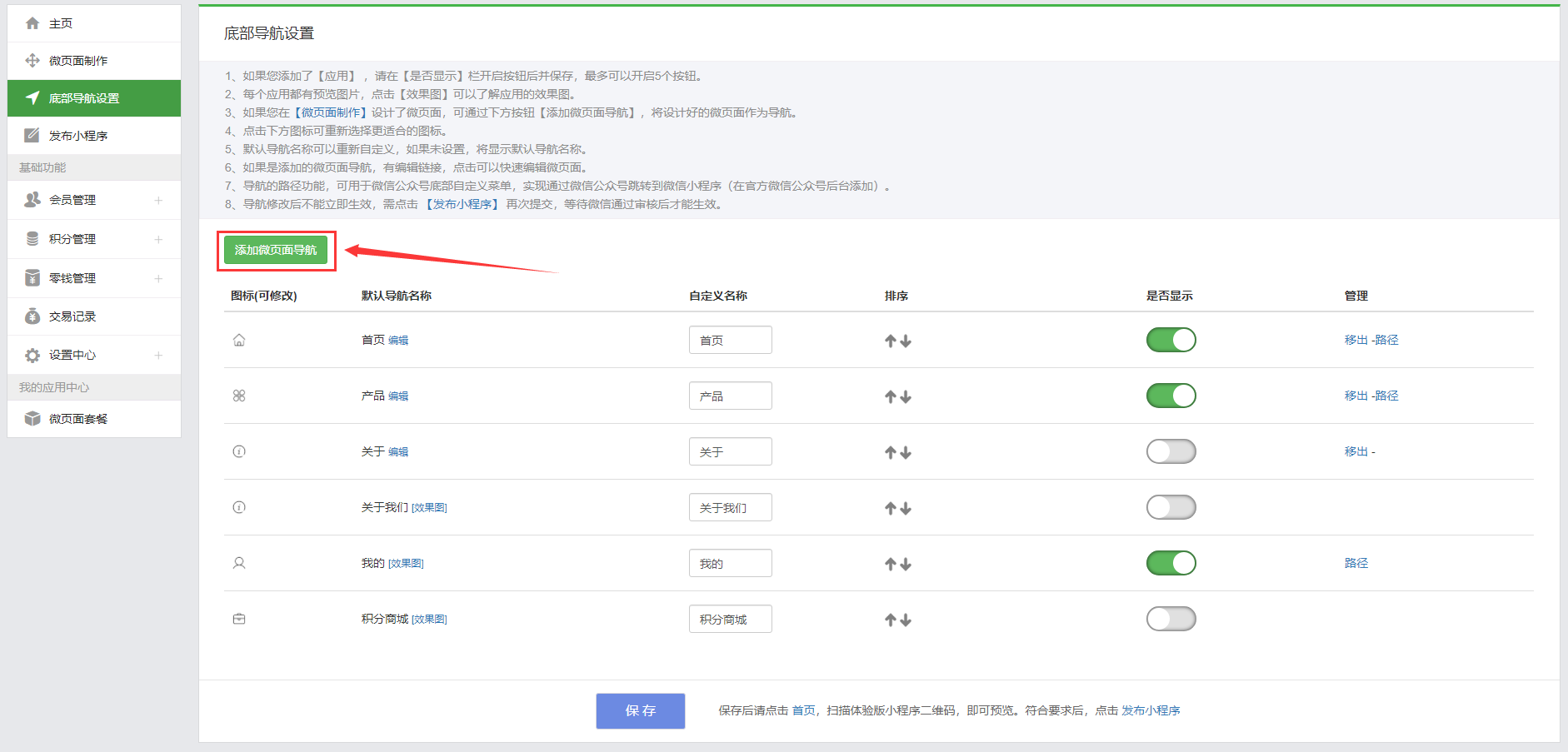
Task: Expand the 积分管理 plus sign
Action: tap(158, 239)
